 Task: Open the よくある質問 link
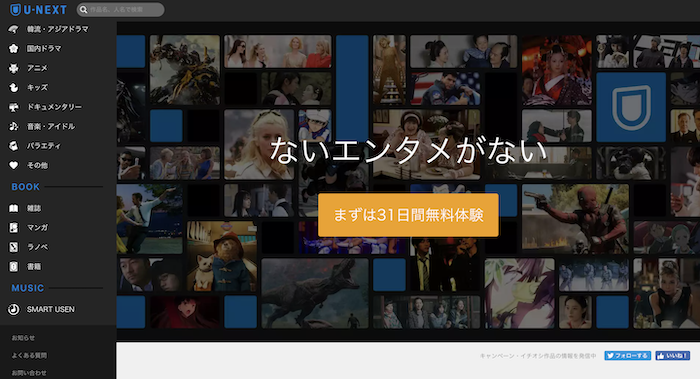(x=29, y=355)
